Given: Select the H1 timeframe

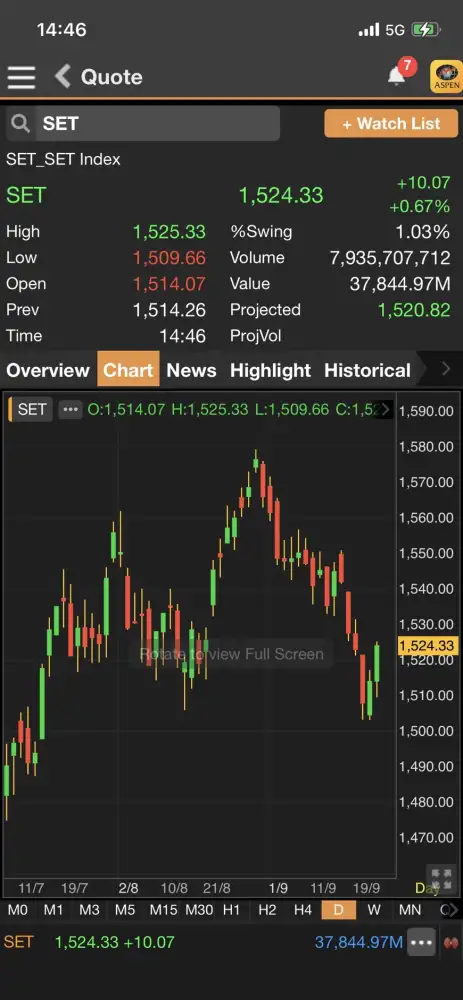Looking at the screenshot, I should click(232, 910).
